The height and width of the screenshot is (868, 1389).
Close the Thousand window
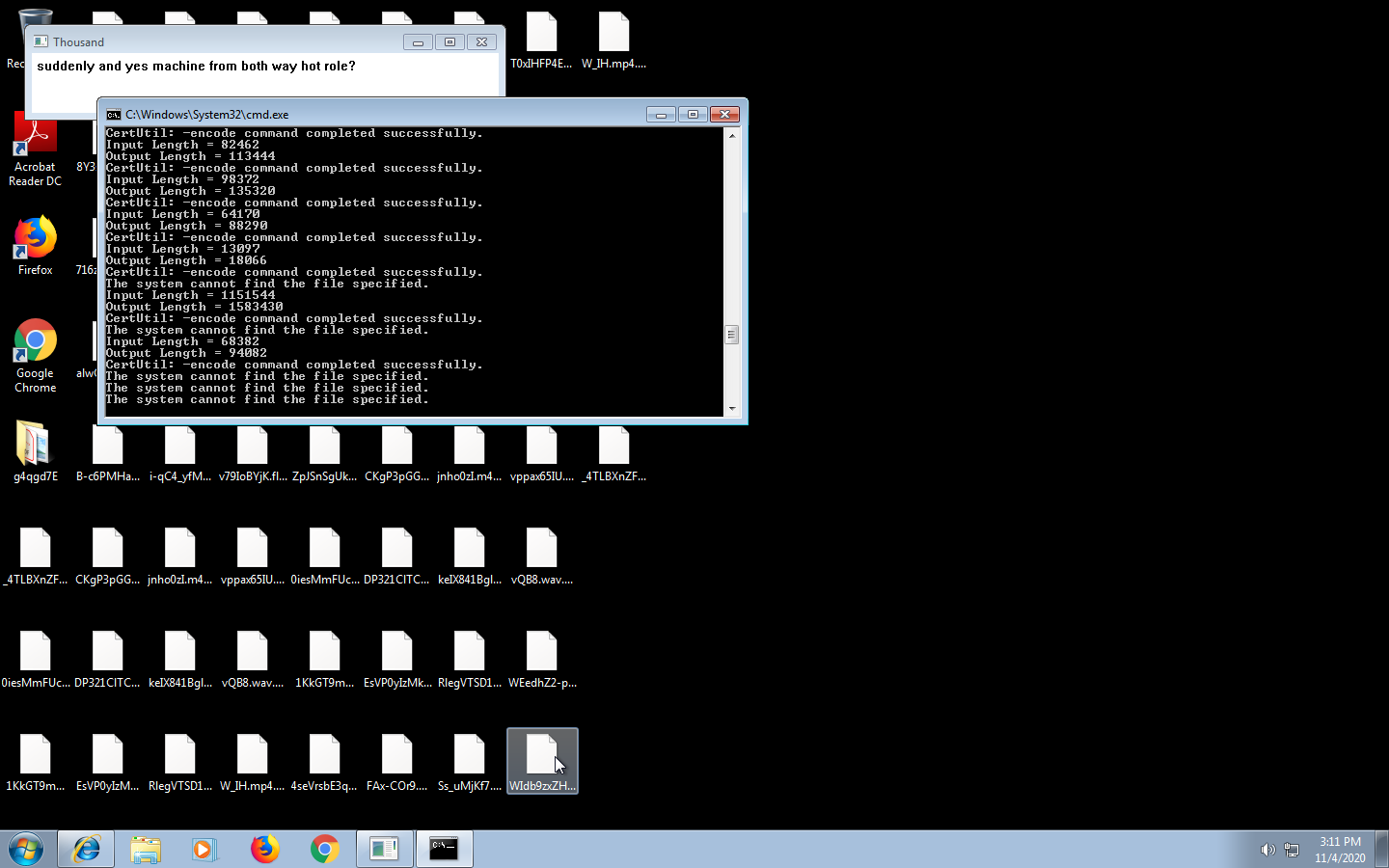481,42
